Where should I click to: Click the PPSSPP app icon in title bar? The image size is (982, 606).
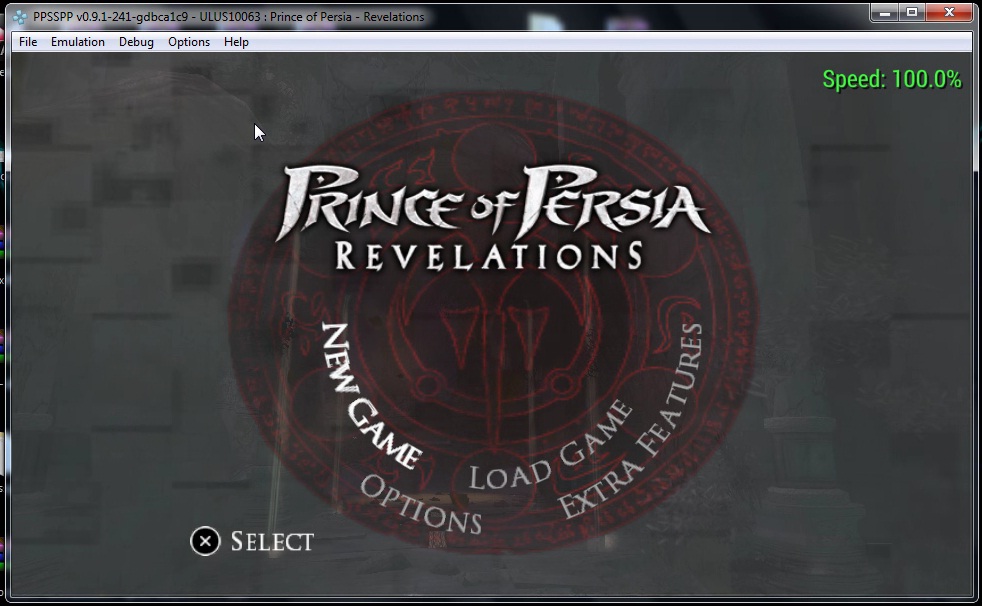(19, 17)
